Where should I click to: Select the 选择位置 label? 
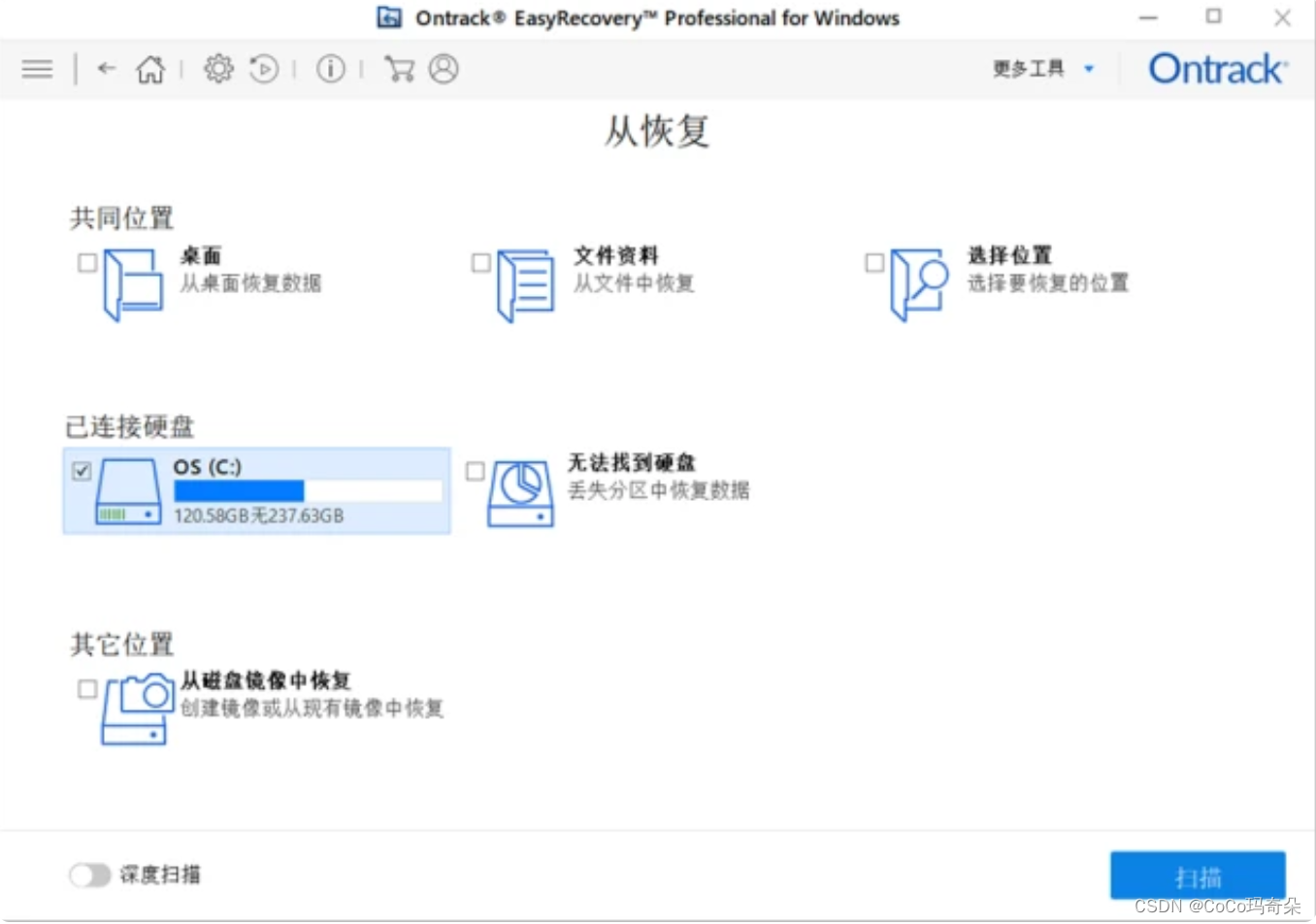[1009, 255]
